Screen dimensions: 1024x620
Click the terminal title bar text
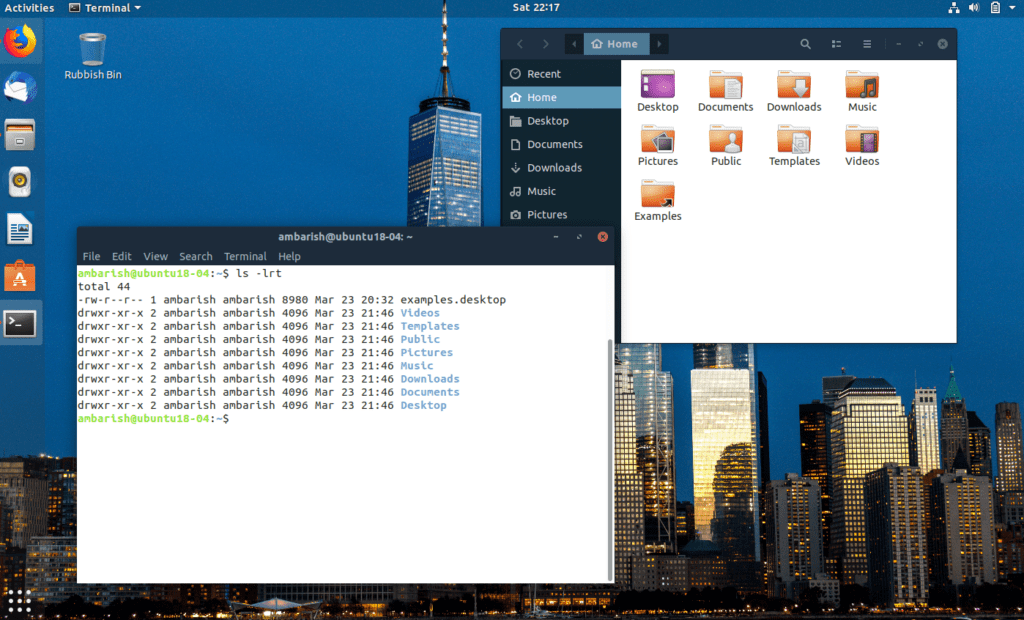[x=345, y=237]
